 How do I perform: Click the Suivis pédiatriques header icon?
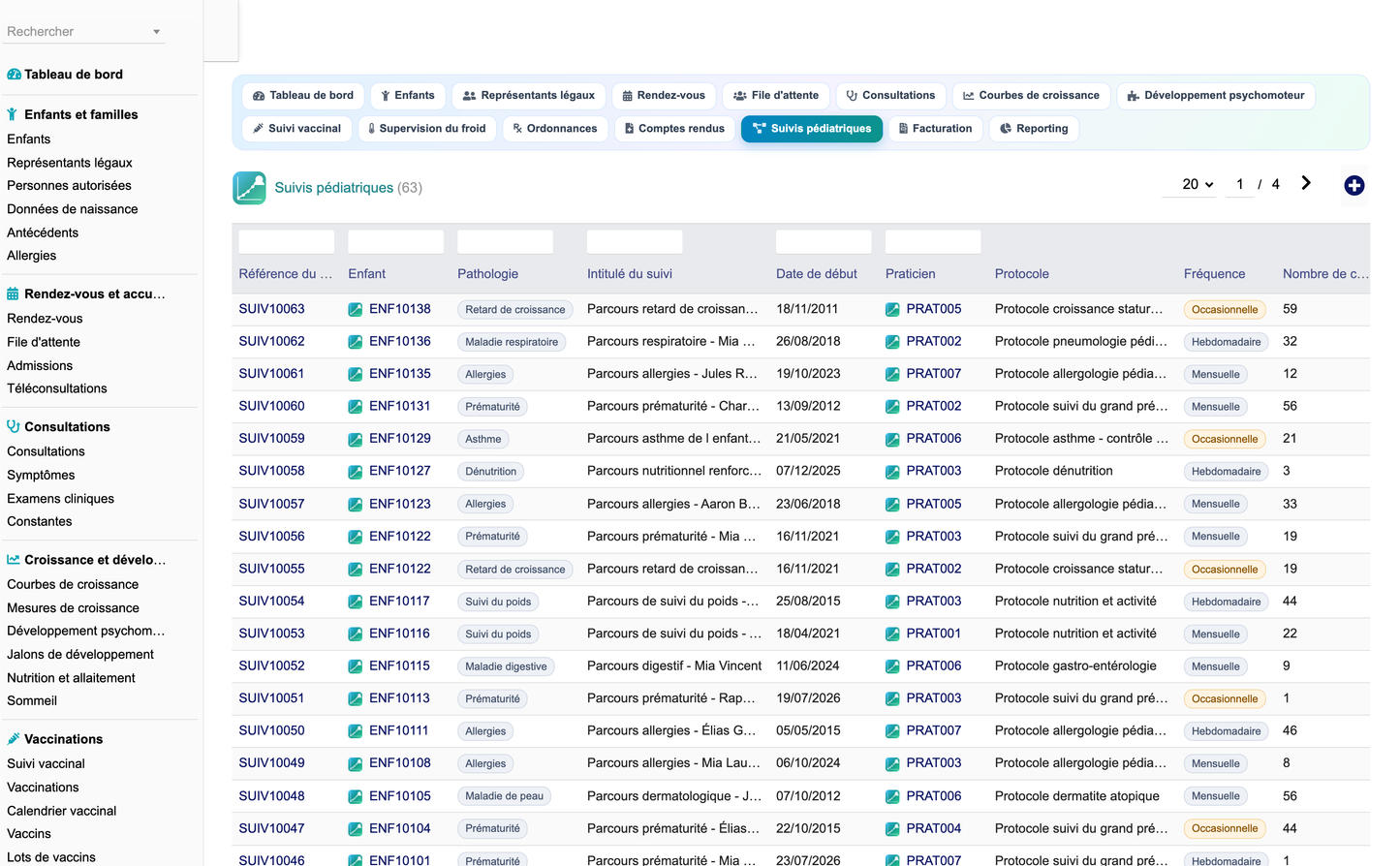pyautogui.click(x=249, y=188)
